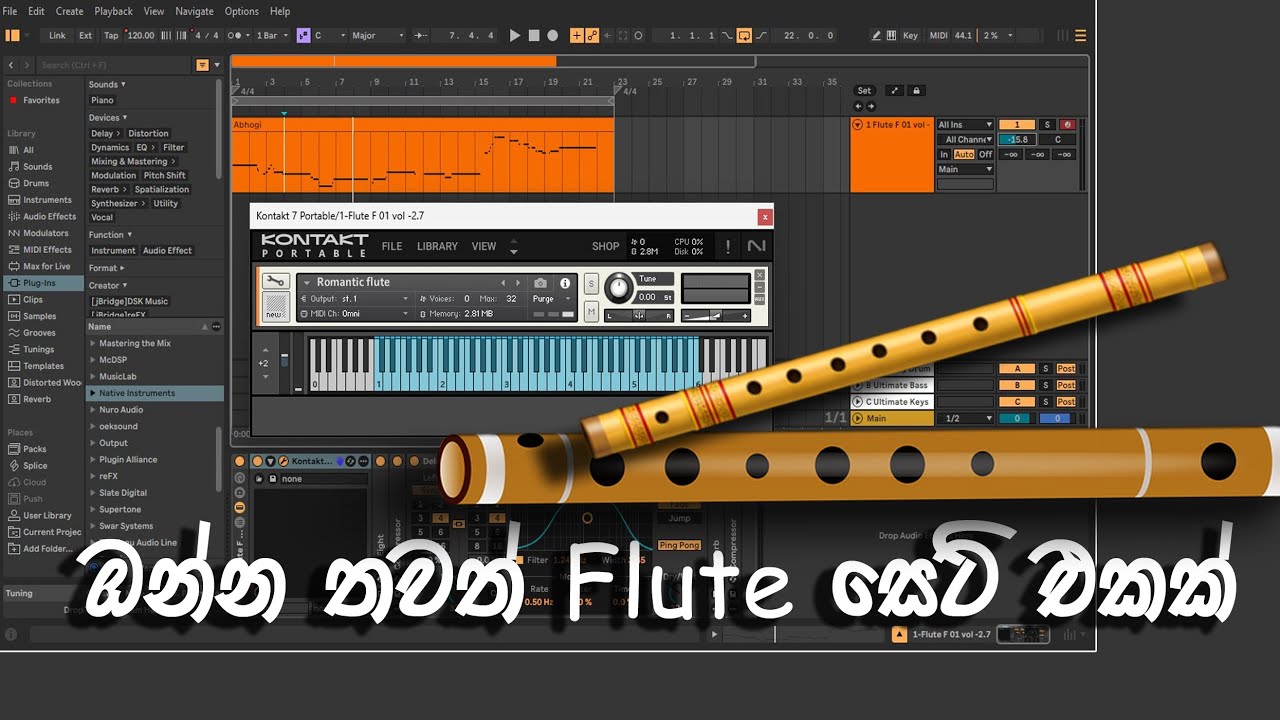Screen dimensions: 1280x720
Task: Open the 1 Bar quantize dropdown
Action: coord(272,35)
